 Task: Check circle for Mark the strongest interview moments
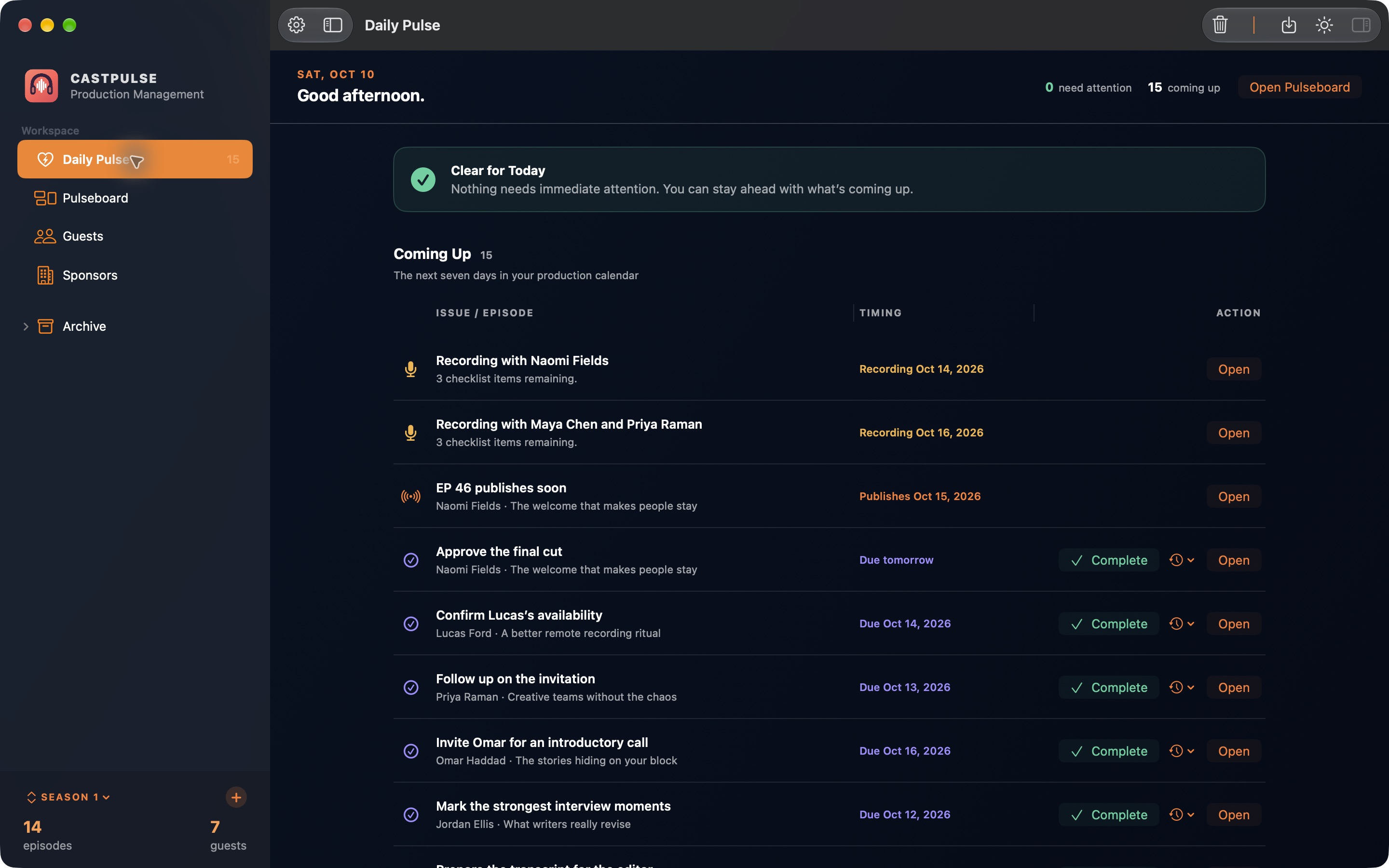(411, 815)
